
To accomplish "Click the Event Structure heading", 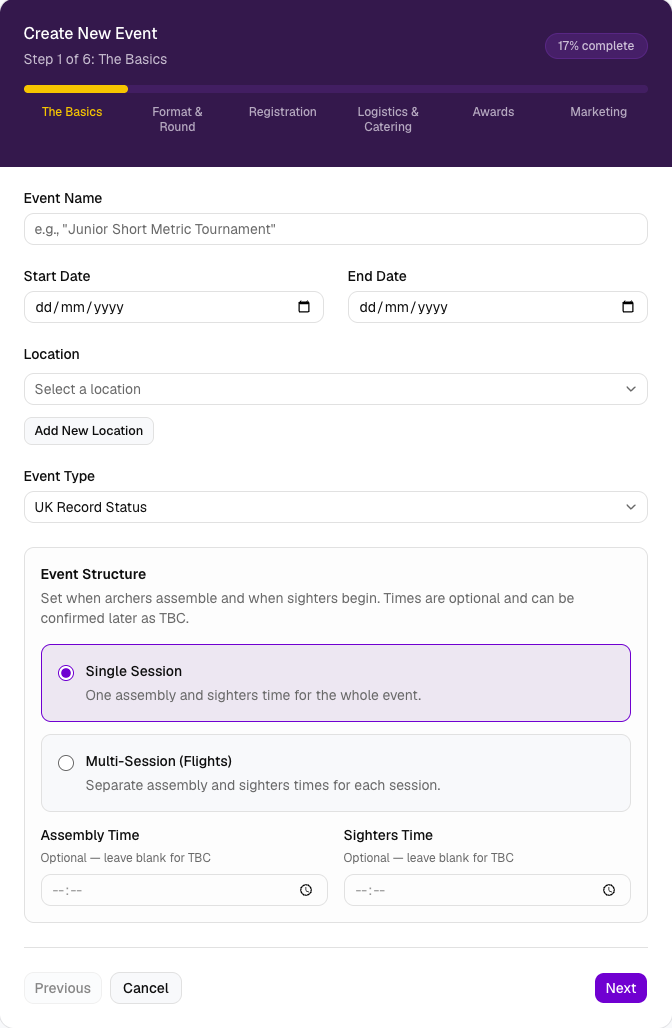I will tap(93, 574).
